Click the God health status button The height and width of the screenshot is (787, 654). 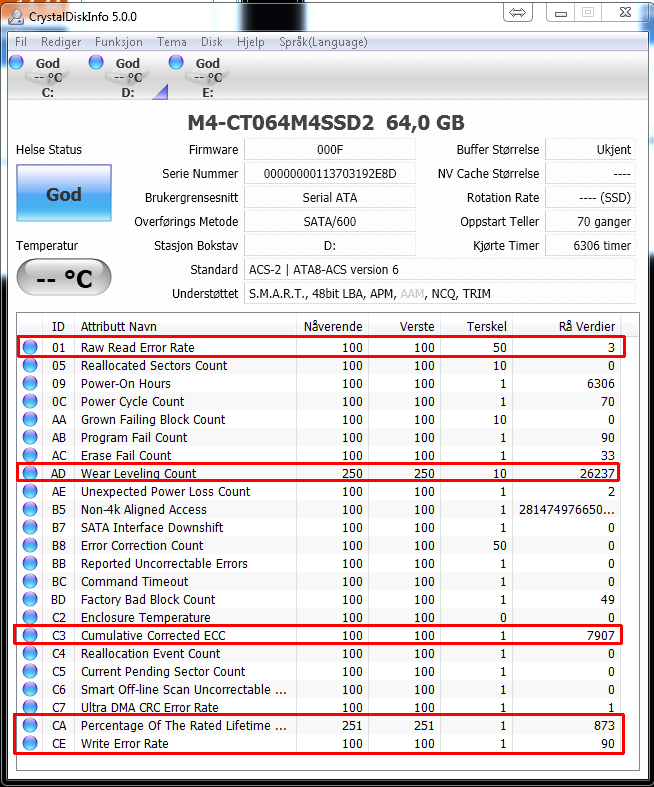tap(64, 193)
